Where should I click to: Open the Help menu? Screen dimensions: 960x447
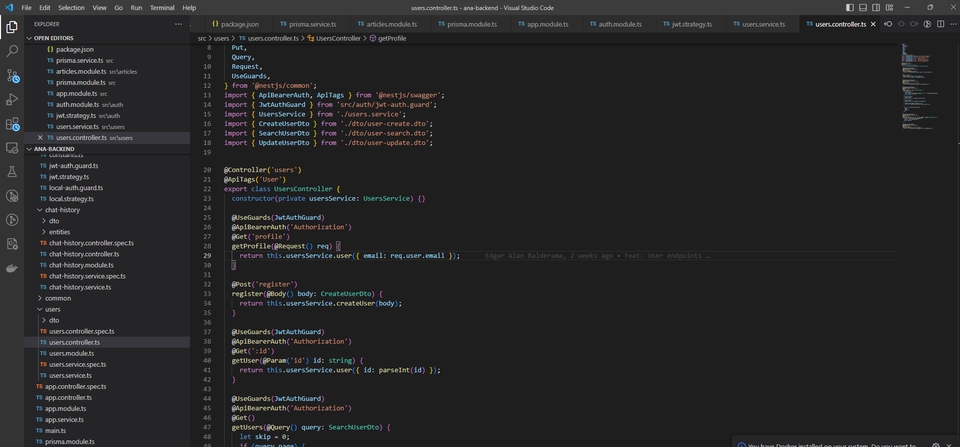click(x=189, y=7)
